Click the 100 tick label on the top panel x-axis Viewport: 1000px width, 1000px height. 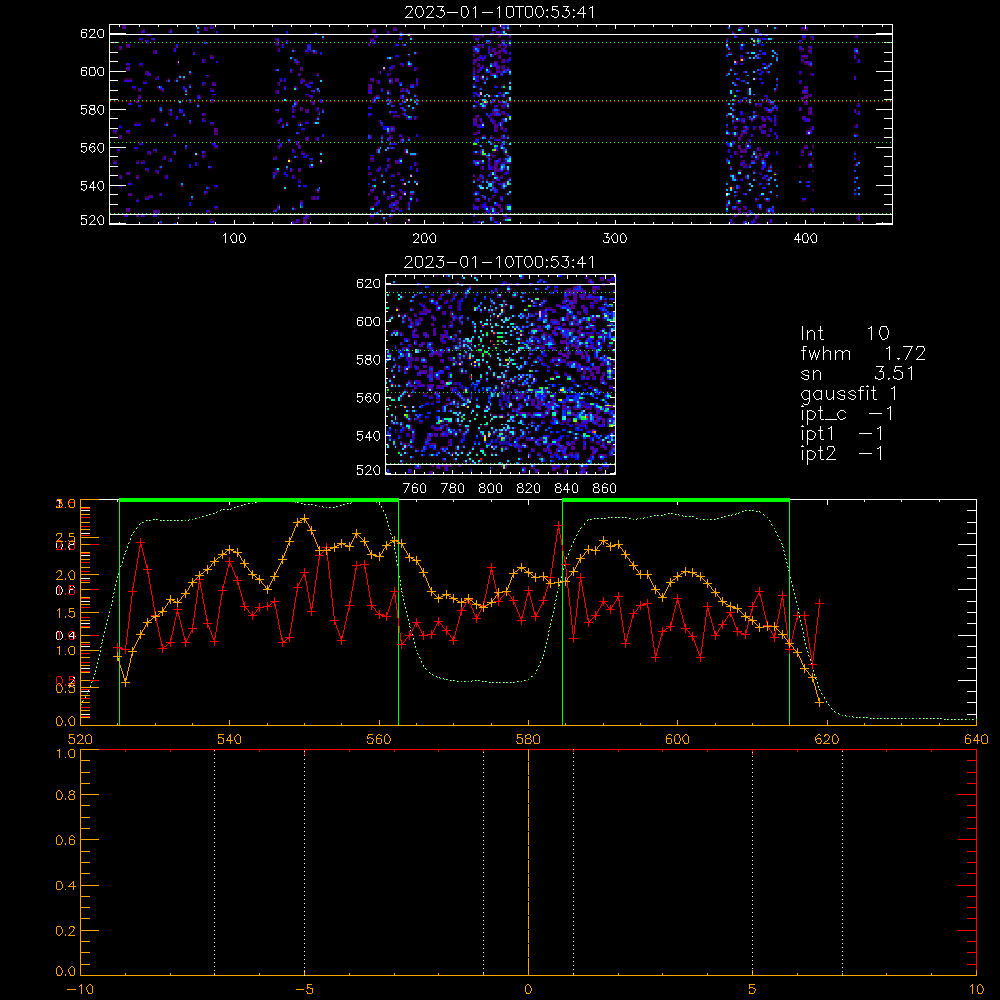coord(234,239)
